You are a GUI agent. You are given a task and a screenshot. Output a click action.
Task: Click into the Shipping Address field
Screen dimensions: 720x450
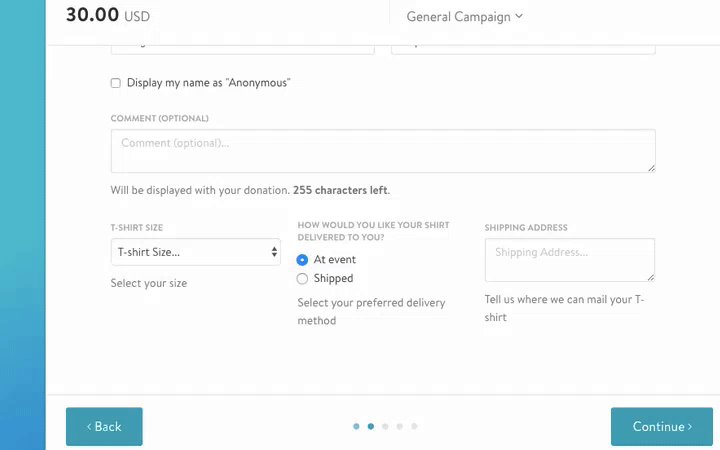(x=568, y=259)
